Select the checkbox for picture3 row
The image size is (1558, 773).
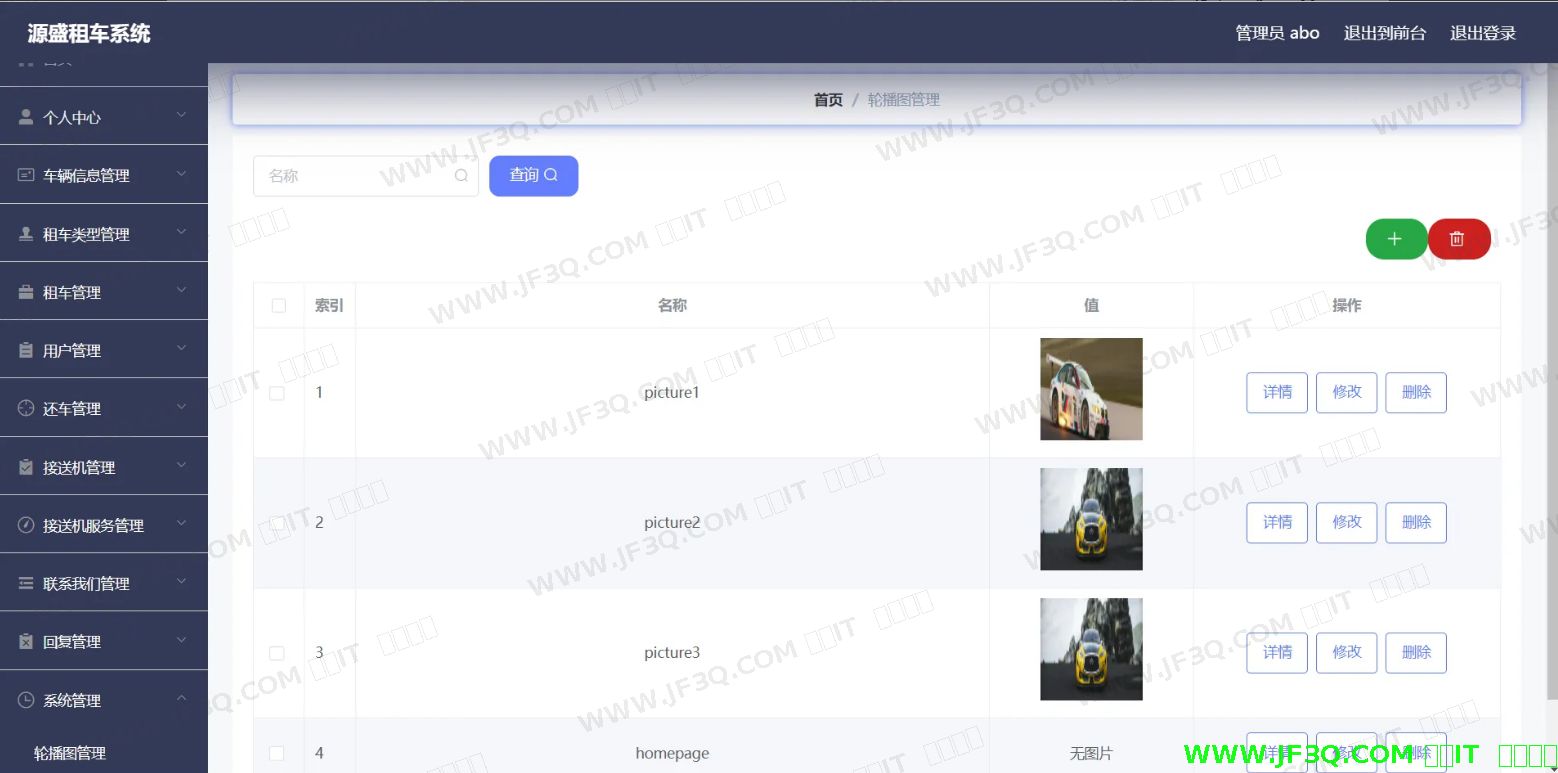coord(277,653)
